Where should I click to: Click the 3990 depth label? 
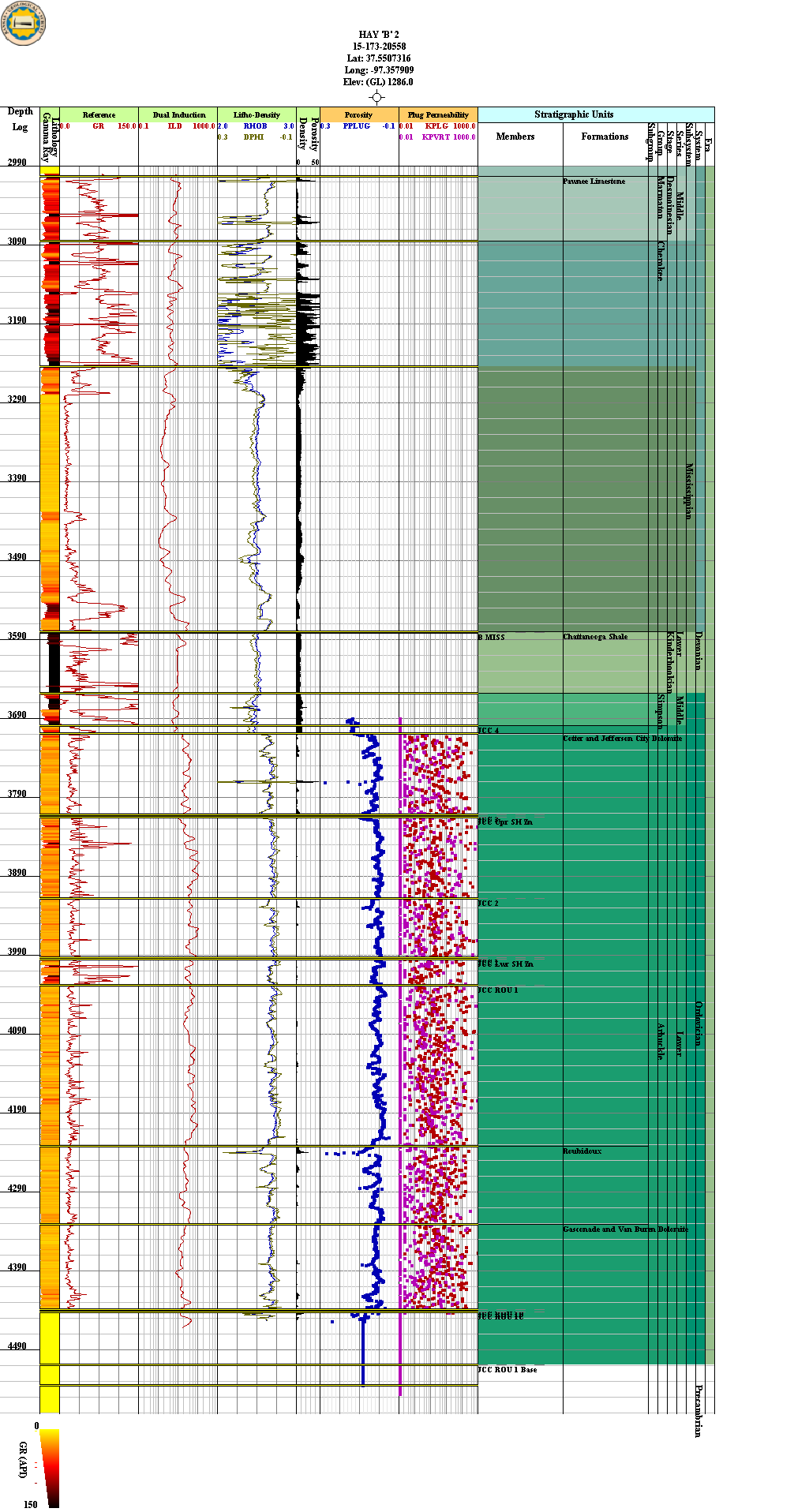click(x=17, y=951)
